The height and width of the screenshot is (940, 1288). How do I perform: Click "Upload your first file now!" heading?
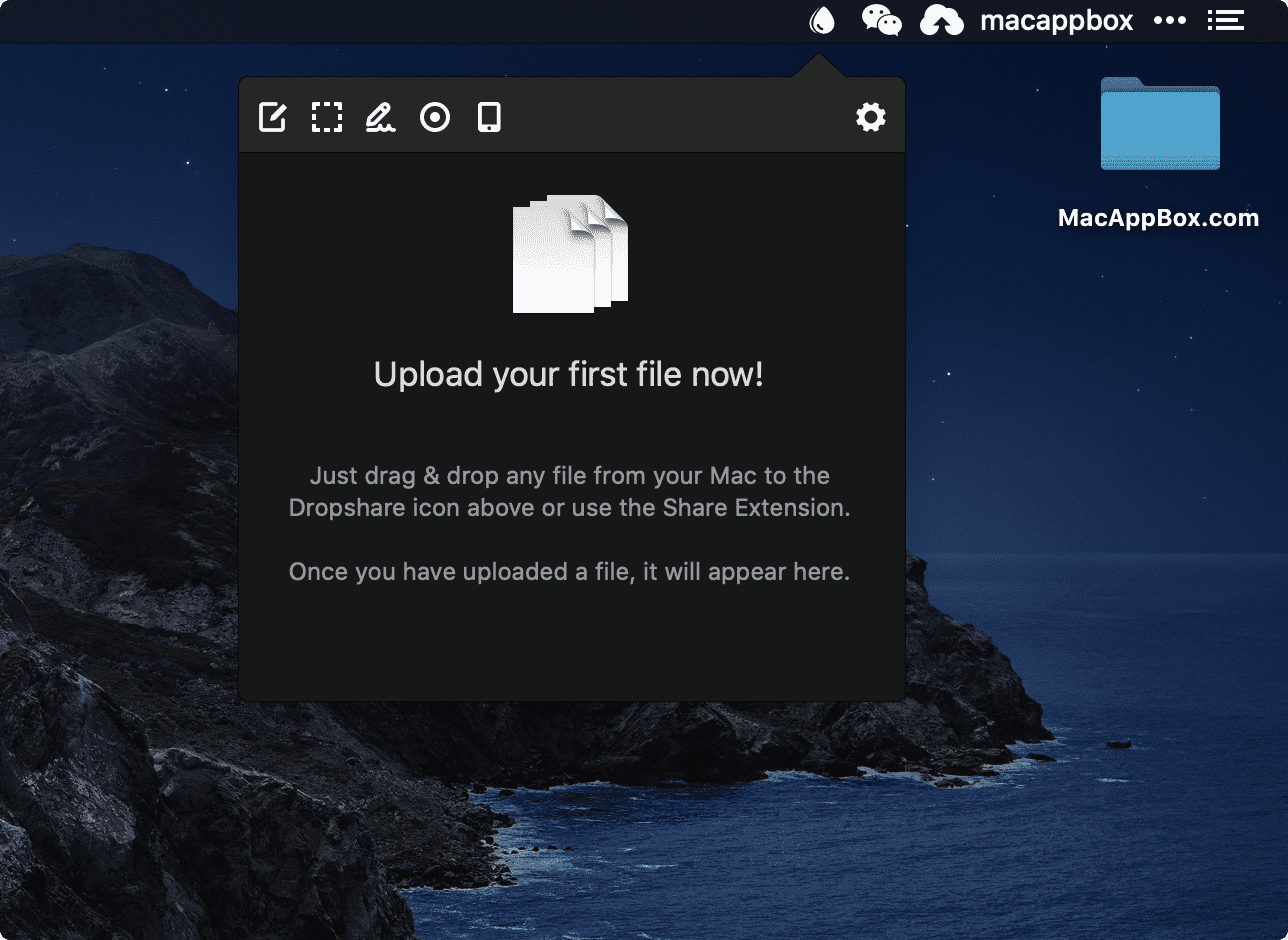pos(569,374)
